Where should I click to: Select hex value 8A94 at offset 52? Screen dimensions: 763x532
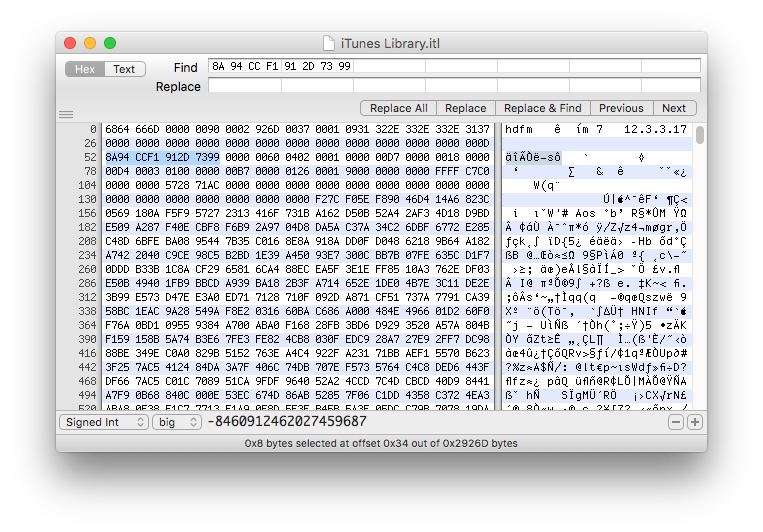(x=117, y=157)
